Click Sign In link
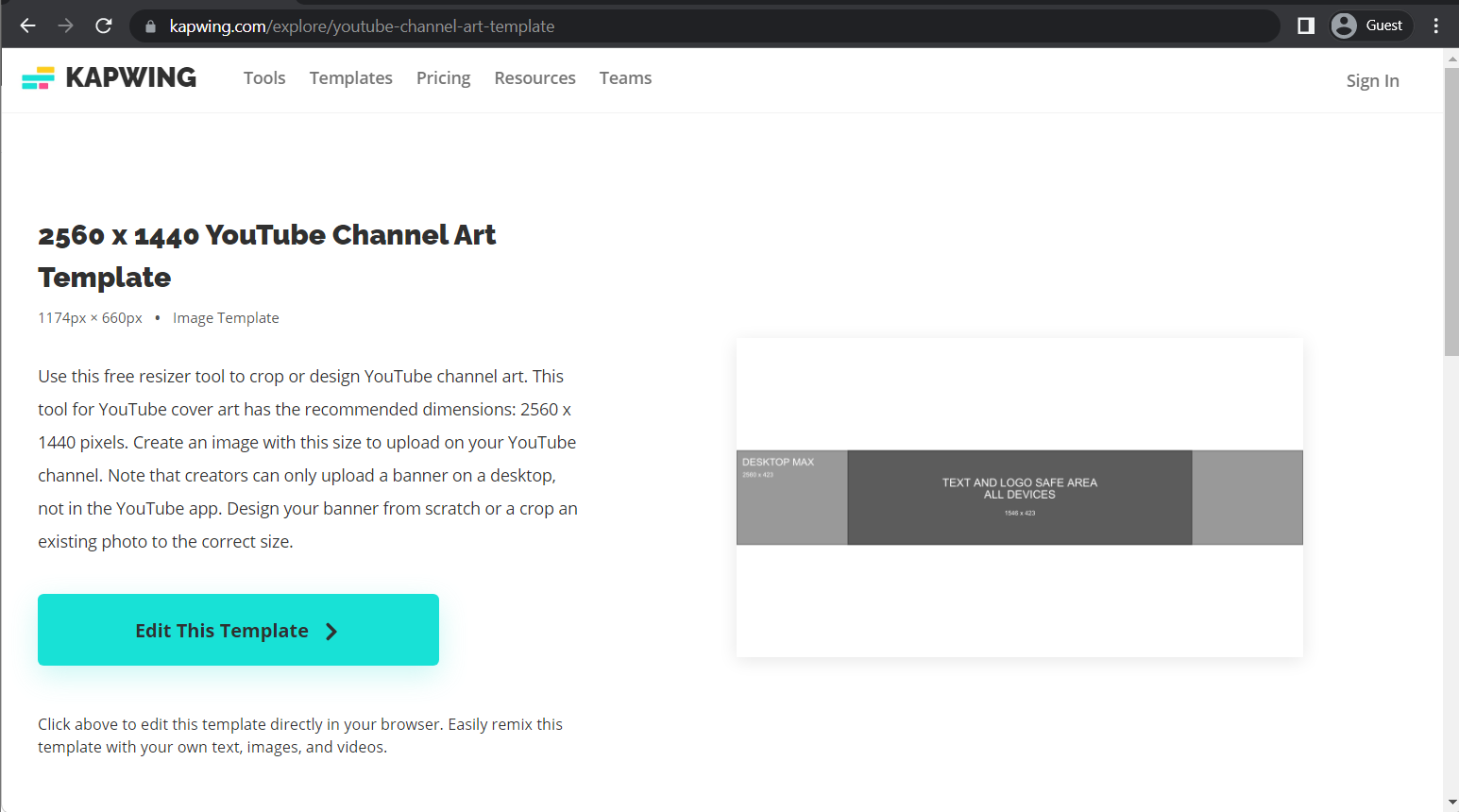Viewport: 1459px width, 812px height. (x=1373, y=81)
